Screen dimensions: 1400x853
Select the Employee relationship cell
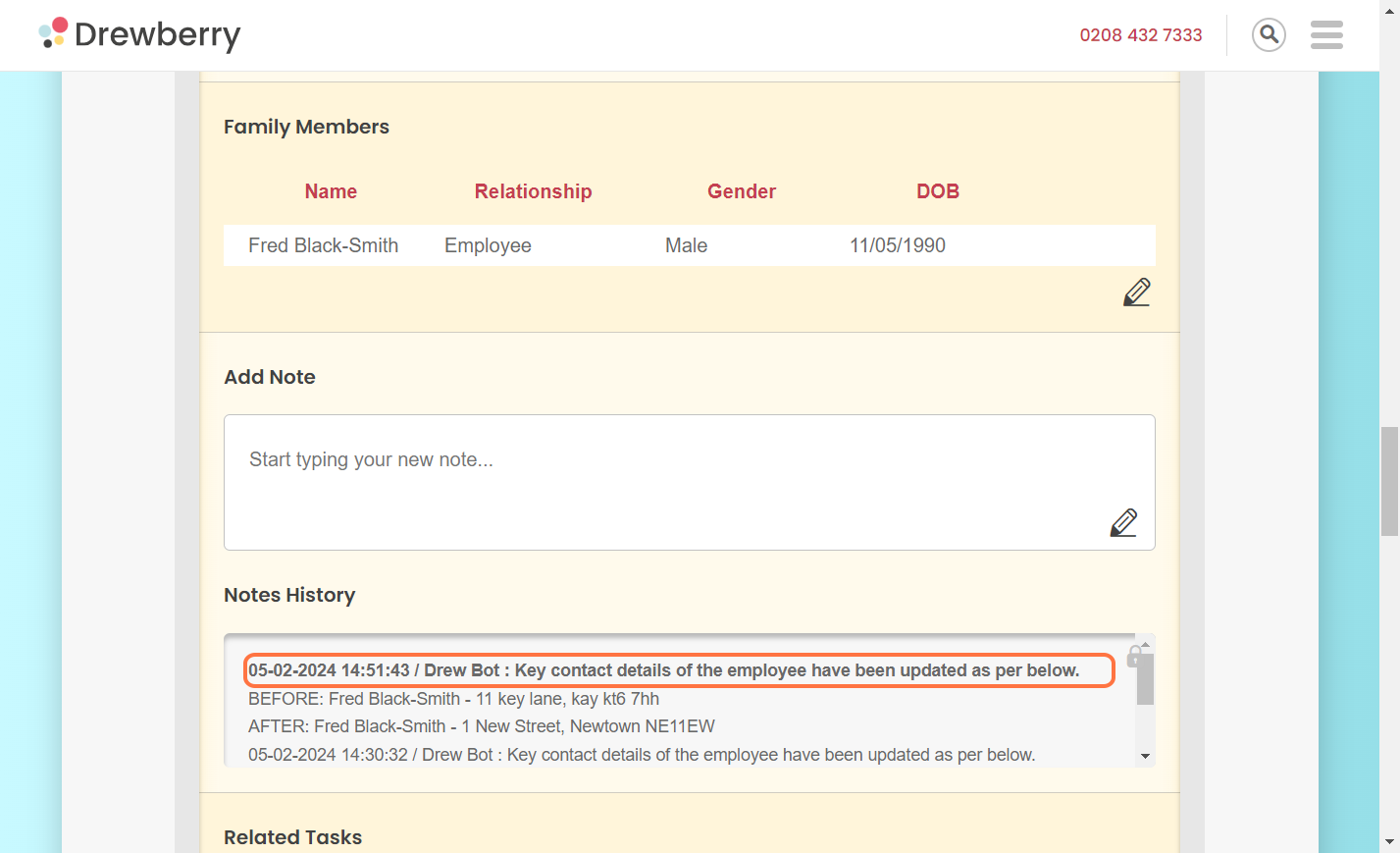488,245
